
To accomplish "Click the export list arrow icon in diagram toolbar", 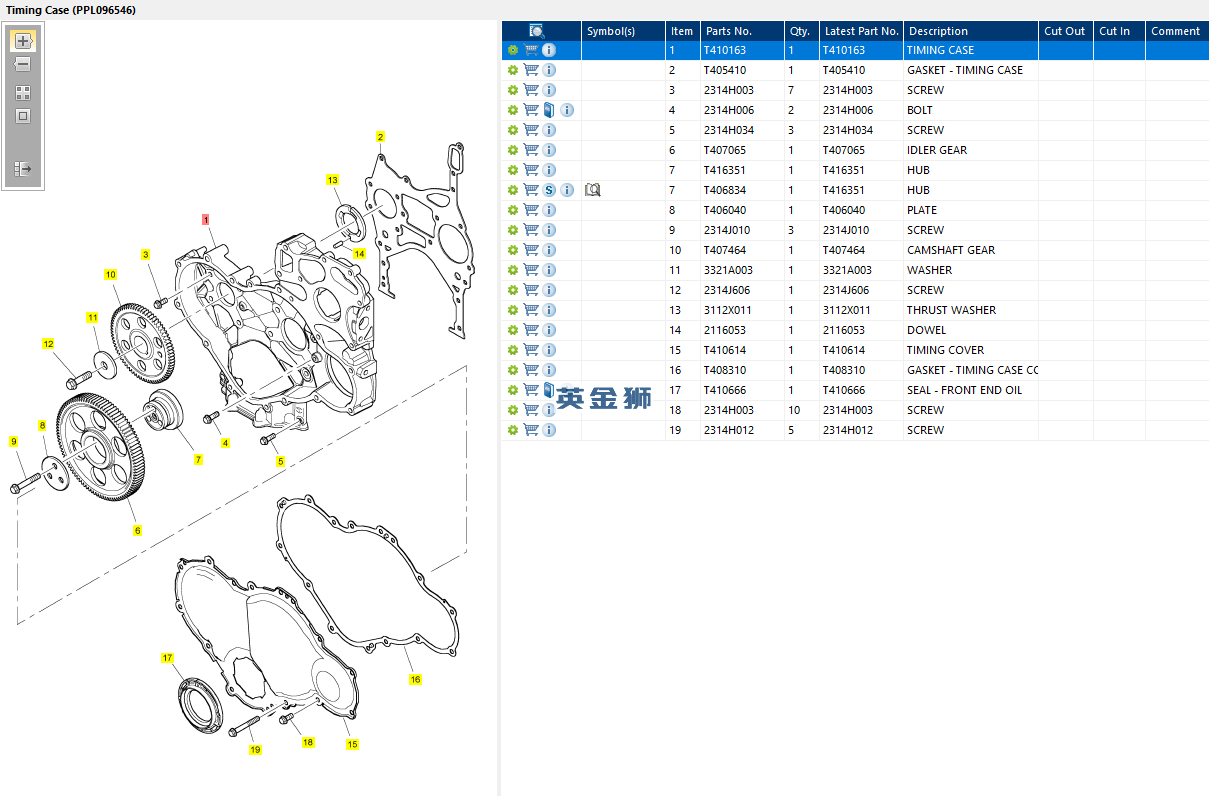I will [23, 169].
